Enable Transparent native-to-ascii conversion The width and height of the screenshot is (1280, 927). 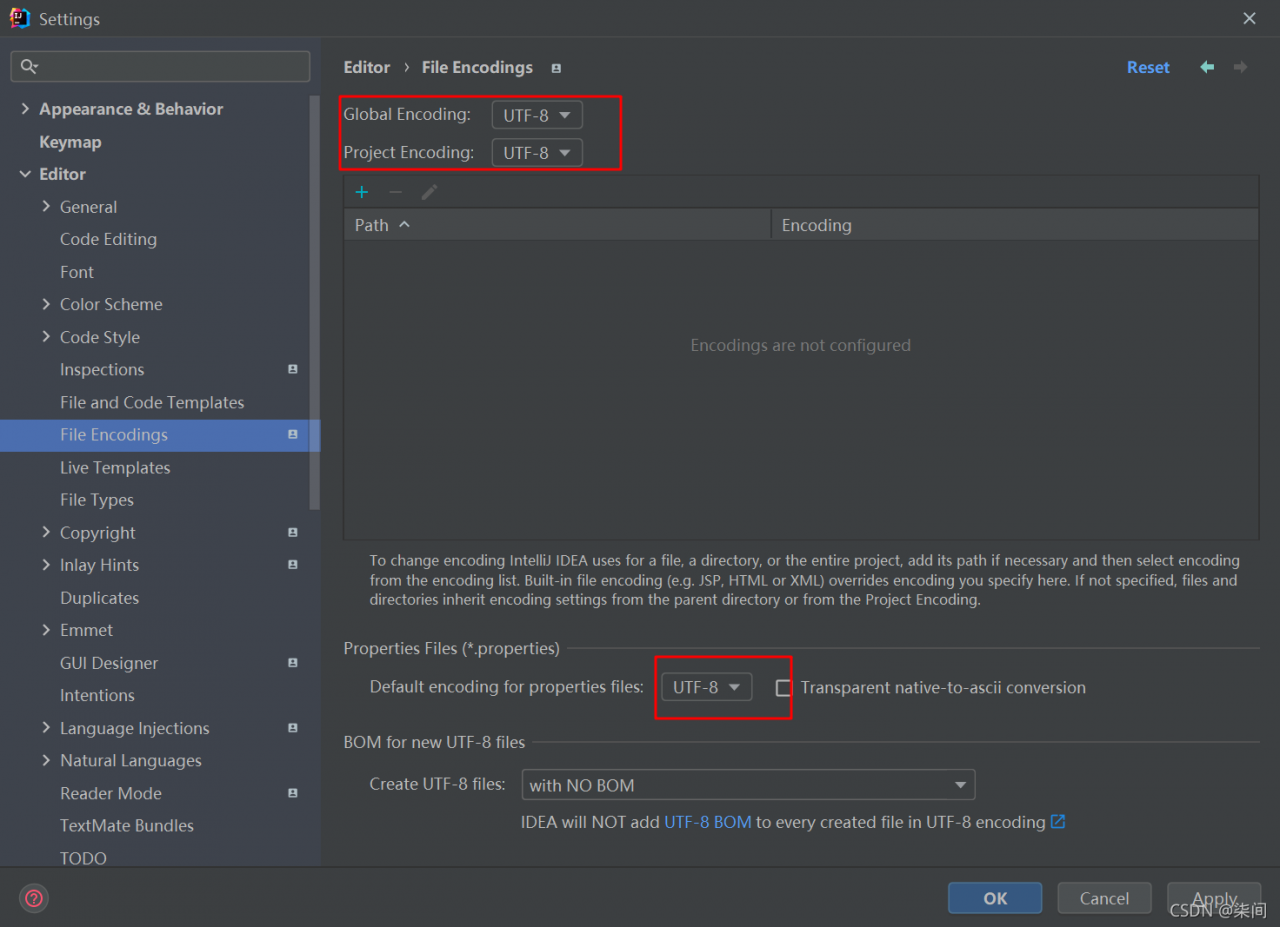click(x=784, y=688)
